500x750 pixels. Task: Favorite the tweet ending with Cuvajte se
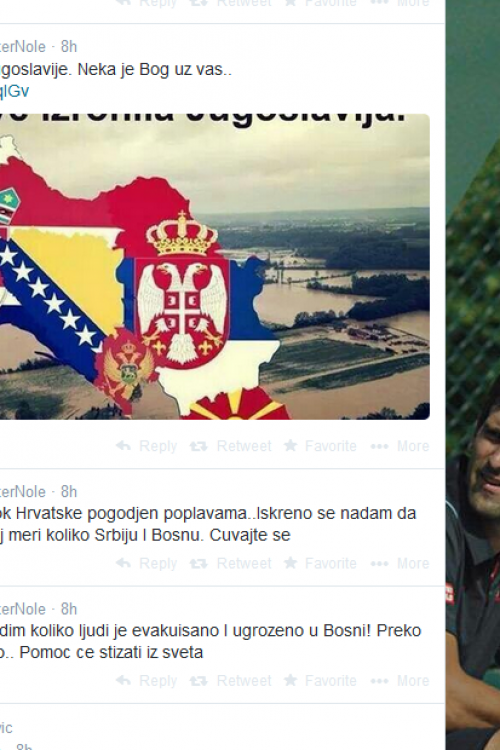pos(320,563)
